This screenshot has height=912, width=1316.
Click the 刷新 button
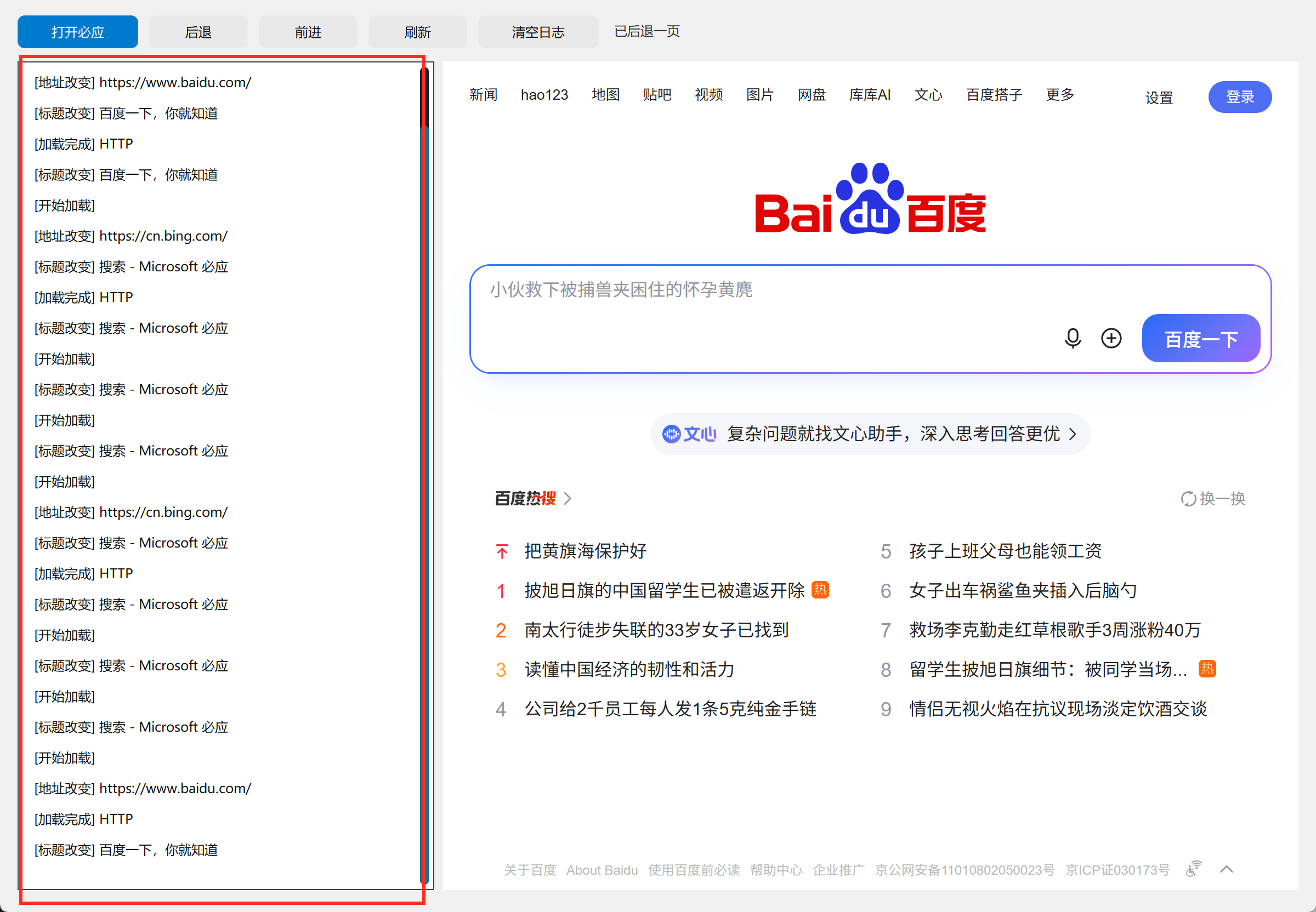pyautogui.click(x=417, y=32)
